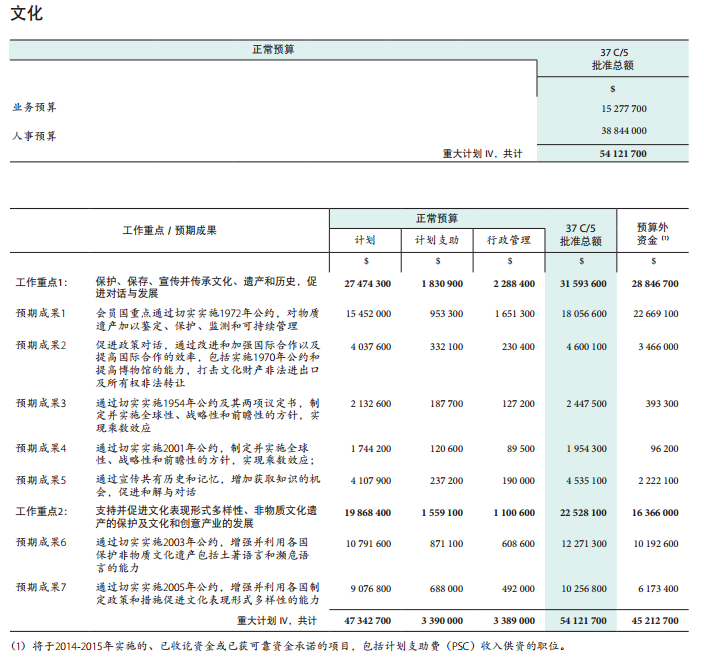Select the 计划支助 column header
The height and width of the screenshot is (658, 704).
point(437,240)
